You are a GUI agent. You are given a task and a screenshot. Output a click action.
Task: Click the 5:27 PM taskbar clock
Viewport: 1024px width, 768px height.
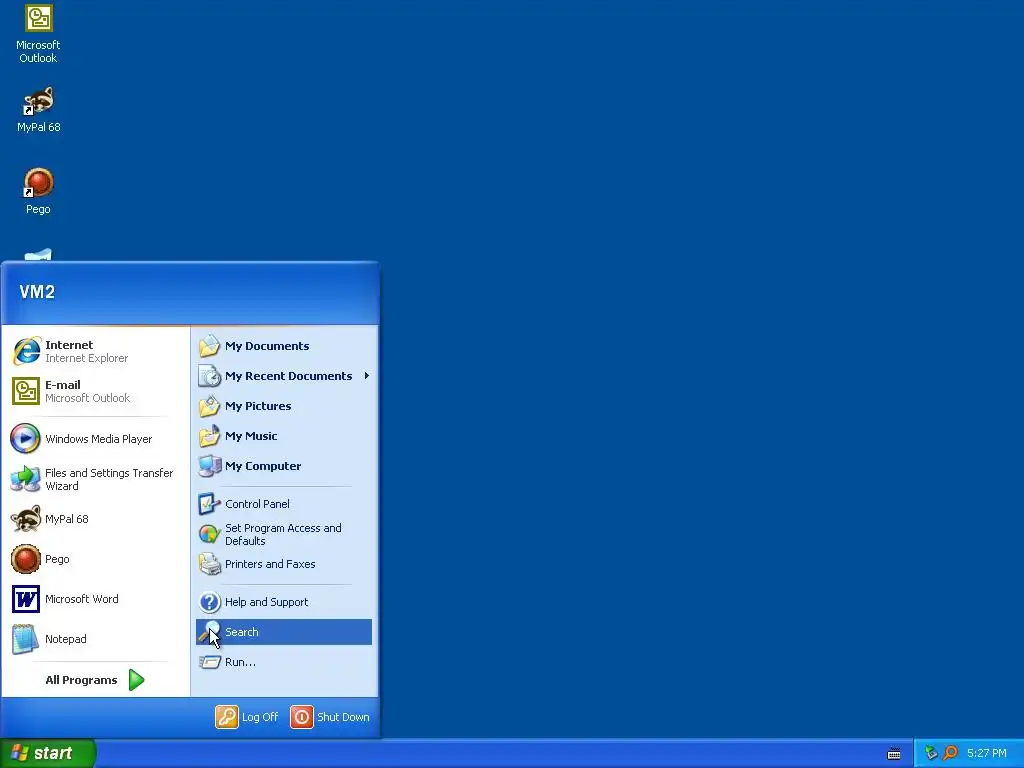point(987,753)
